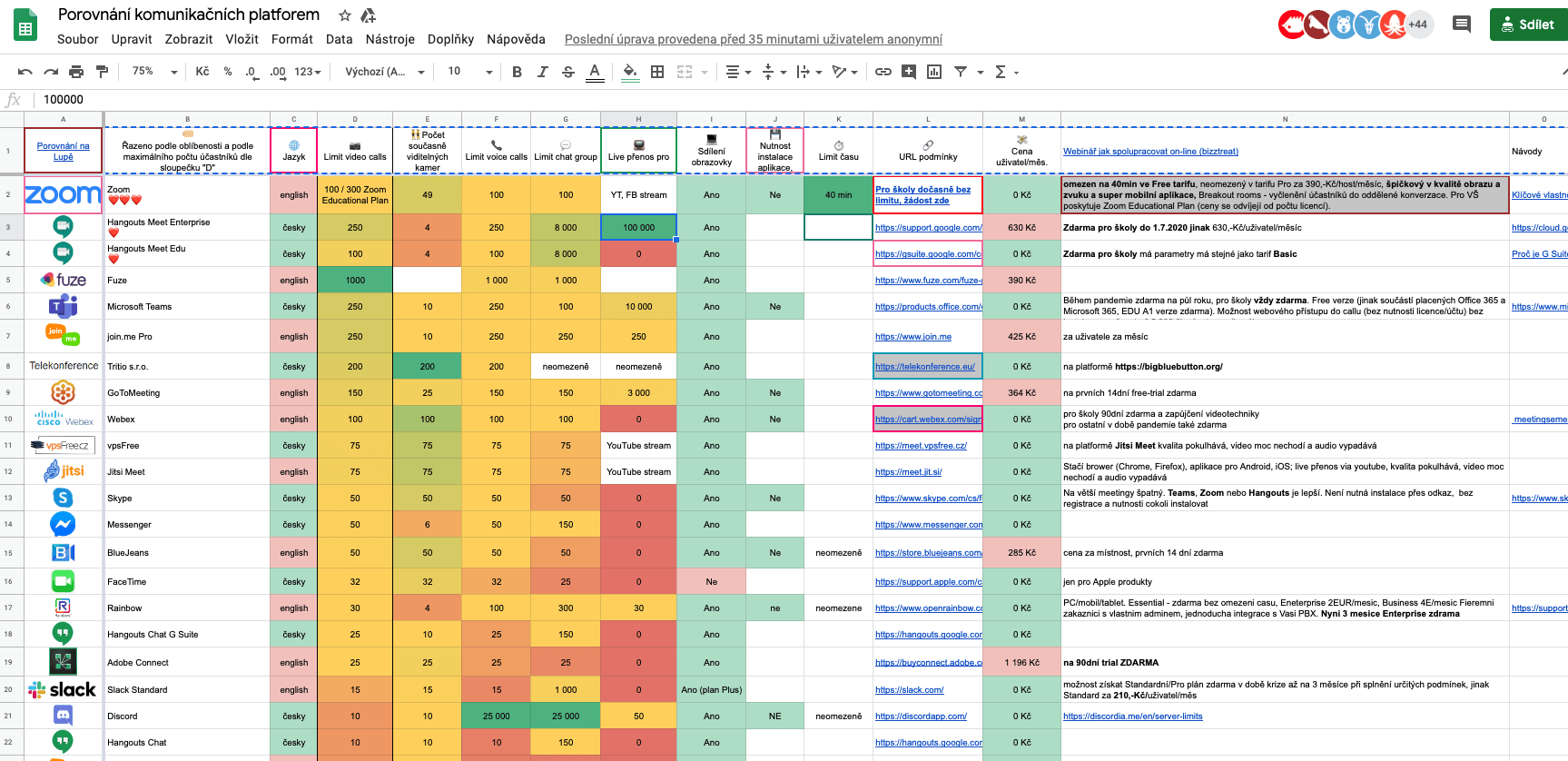Open the https://www.join.me link
This screenshot has width=1568, height=761.
coord(913,337)
